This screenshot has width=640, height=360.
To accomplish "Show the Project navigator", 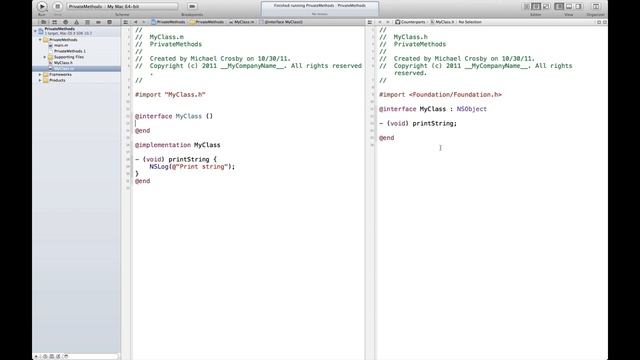I will click(x=43, y=22).
